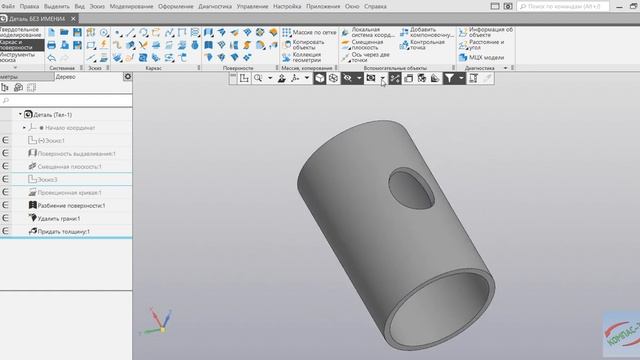The image size is (640, 360).
Task: Select the Arc tool in Каркас group
Action: point(143,33)
